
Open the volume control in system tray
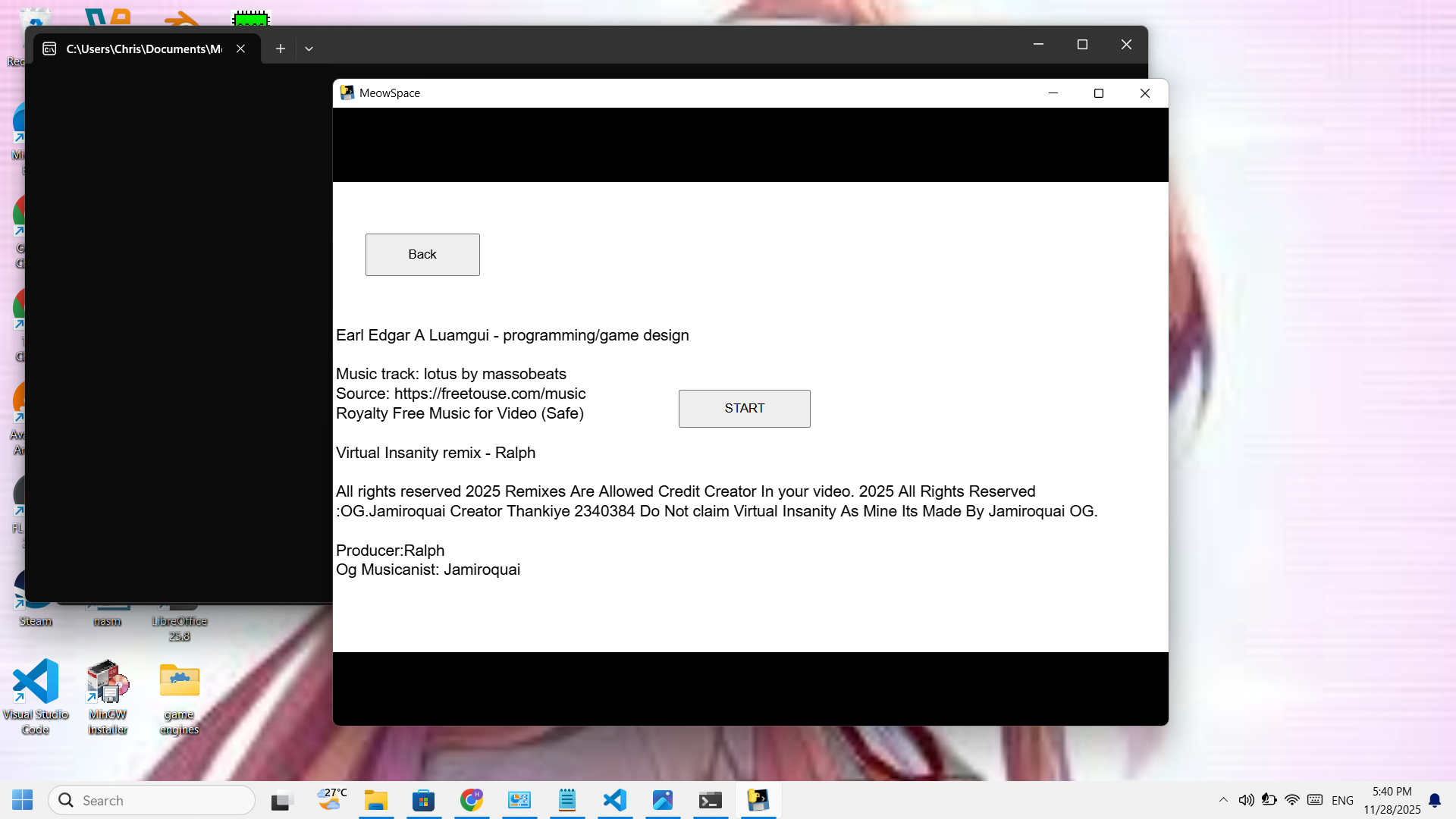tap(1246, 800)
